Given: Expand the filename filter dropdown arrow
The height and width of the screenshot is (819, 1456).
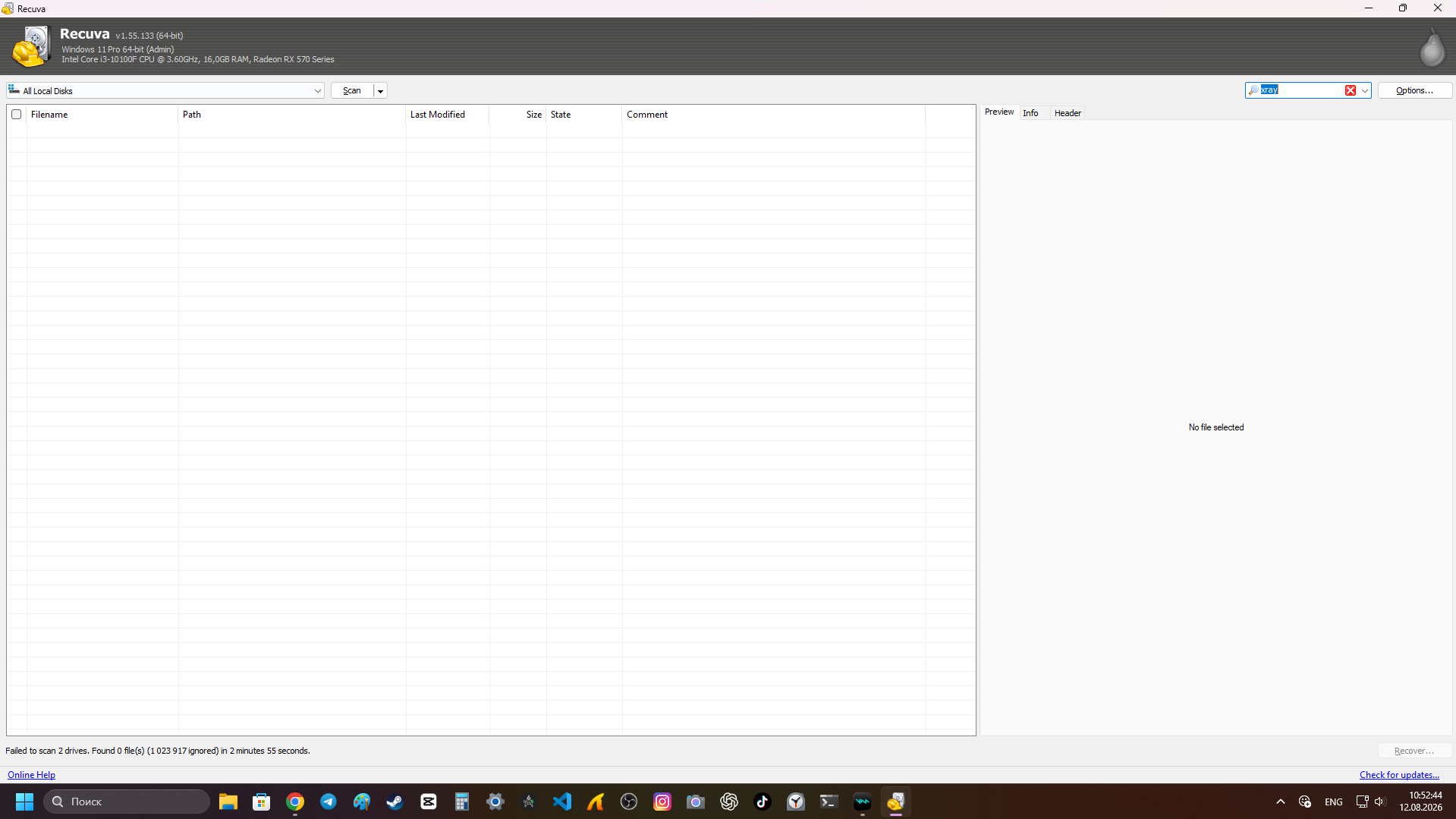Looking at the screenshot, I should coord(1364,90).
